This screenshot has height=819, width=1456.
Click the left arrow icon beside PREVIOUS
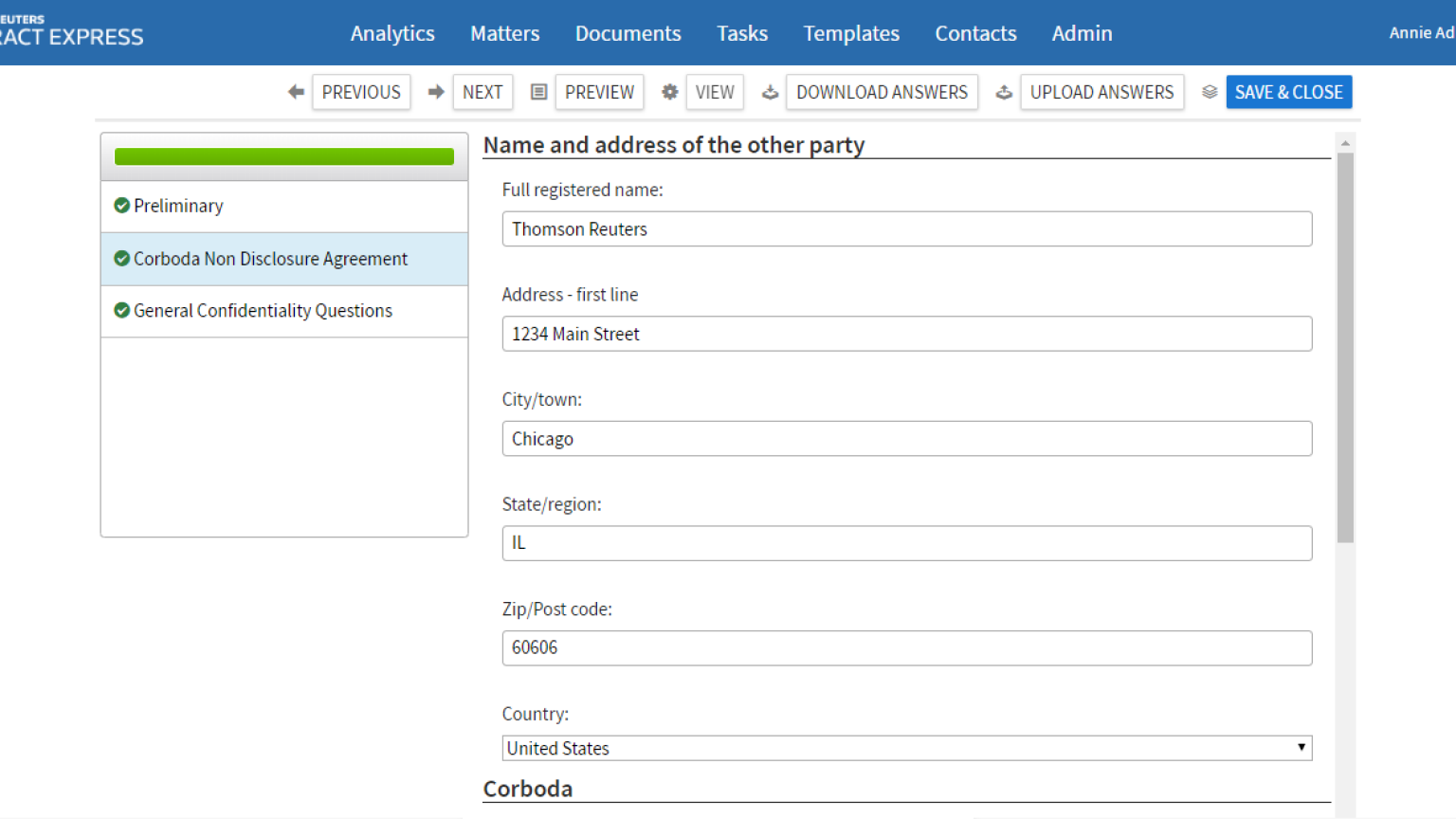click(297, 92)
